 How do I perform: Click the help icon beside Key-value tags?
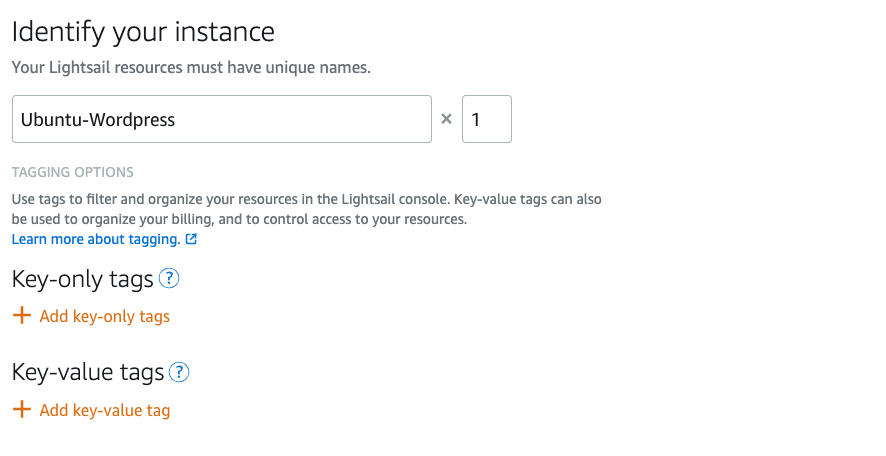[x=179, y=373]
